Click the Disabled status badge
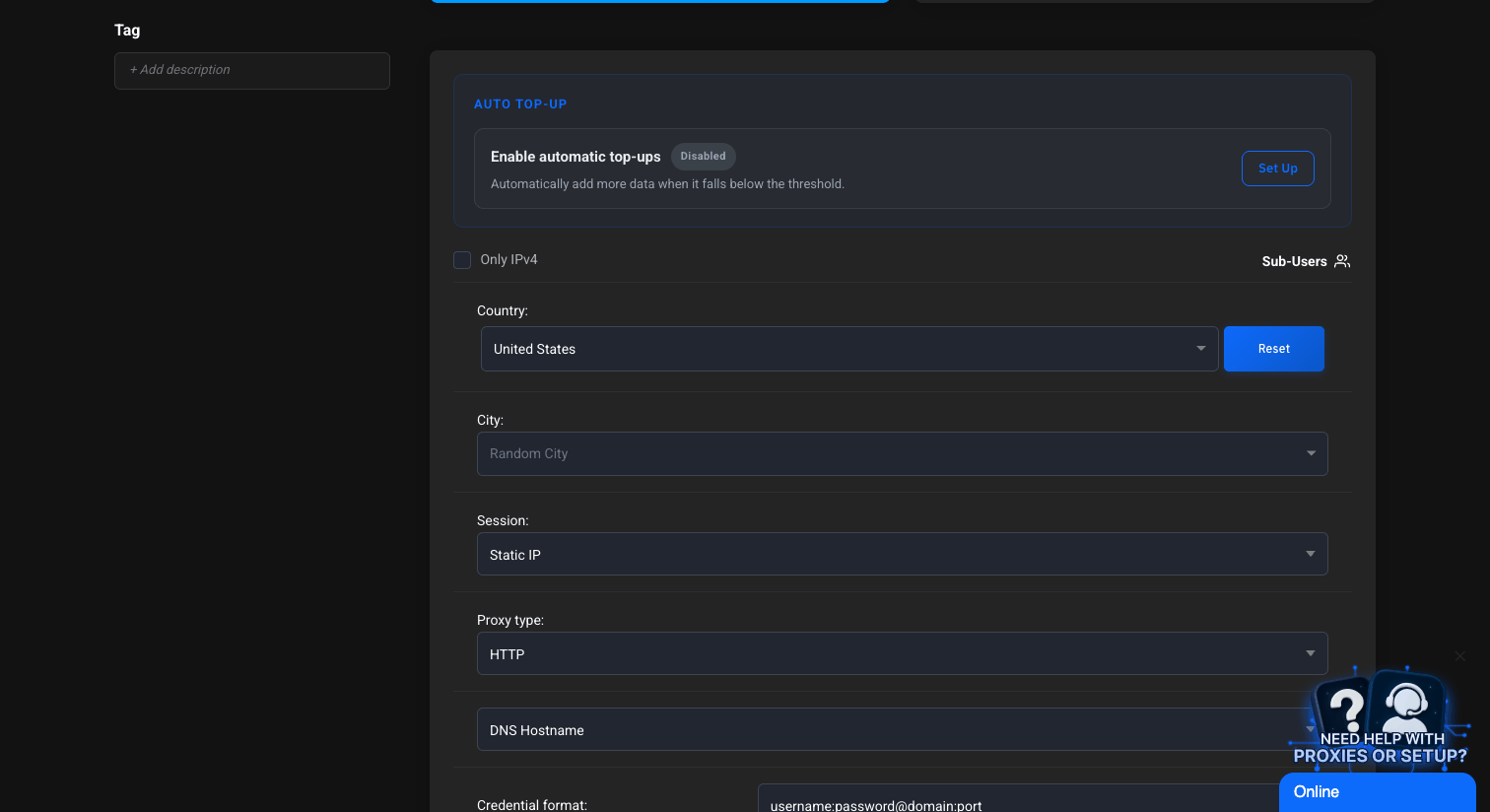Screen dimensions: 1490x812 point(704,157)
